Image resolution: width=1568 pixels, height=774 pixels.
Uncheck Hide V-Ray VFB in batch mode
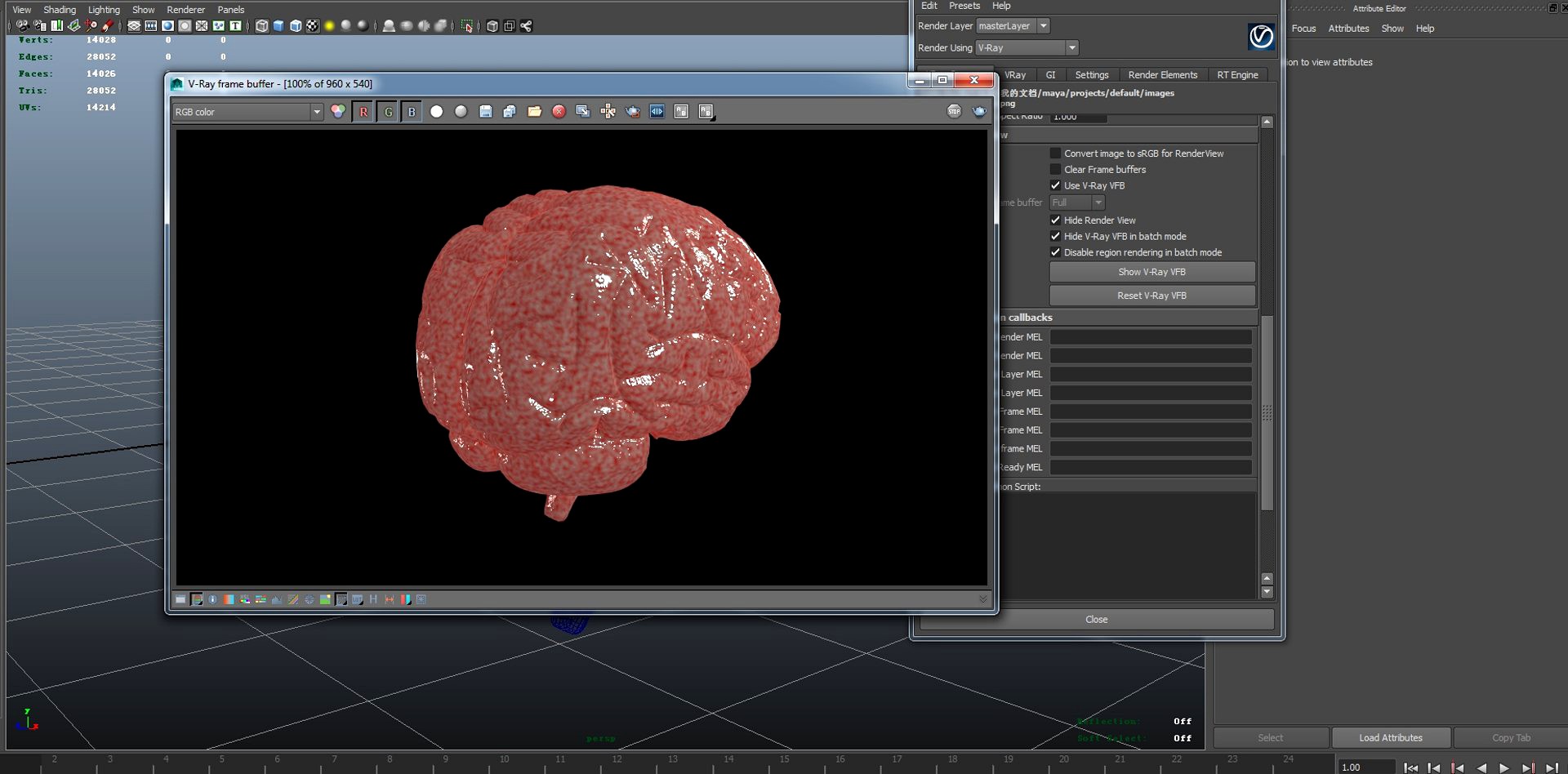click(x=1055, y=236)
